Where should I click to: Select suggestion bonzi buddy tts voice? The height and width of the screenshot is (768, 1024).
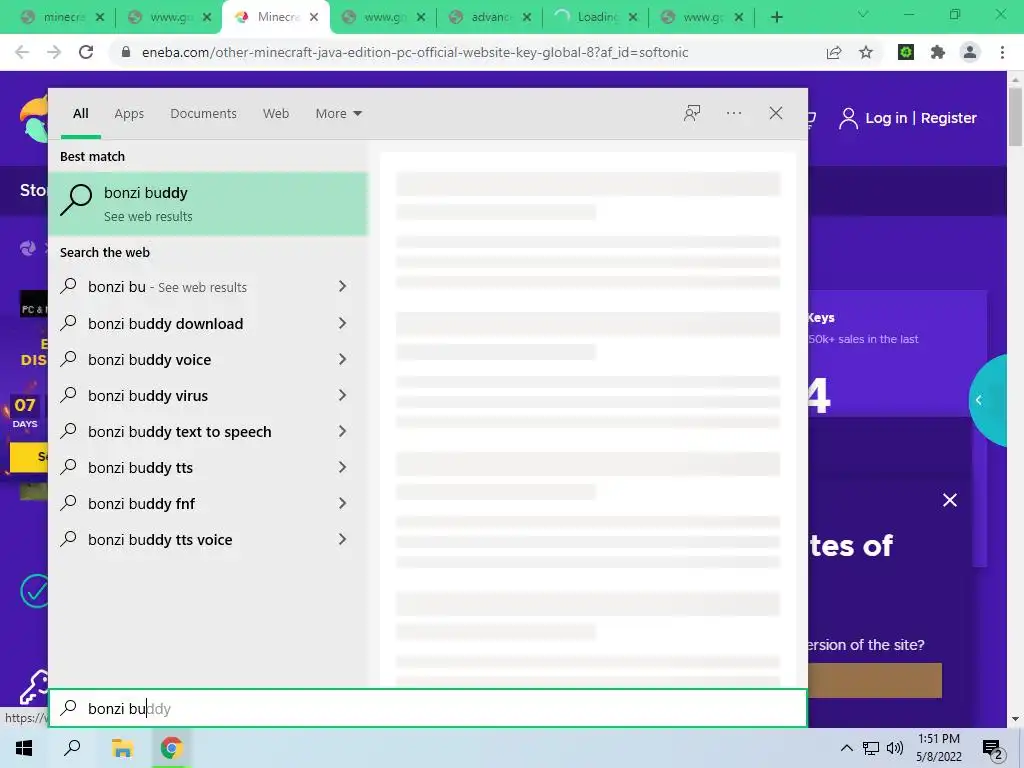[x=160, y=539]
